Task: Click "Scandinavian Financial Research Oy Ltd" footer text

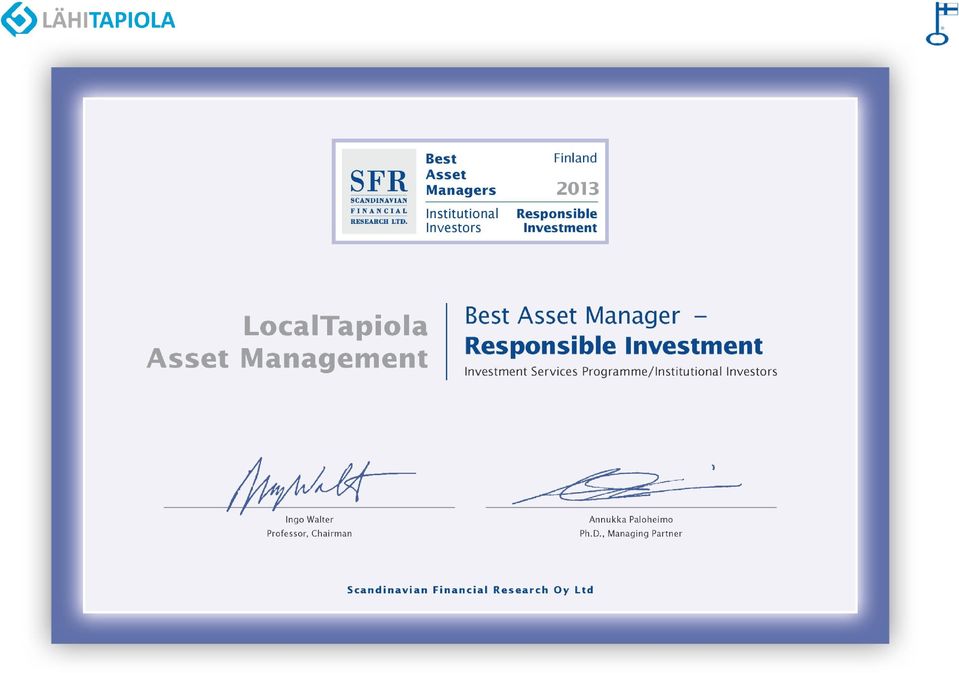Action: click(470, 590)
